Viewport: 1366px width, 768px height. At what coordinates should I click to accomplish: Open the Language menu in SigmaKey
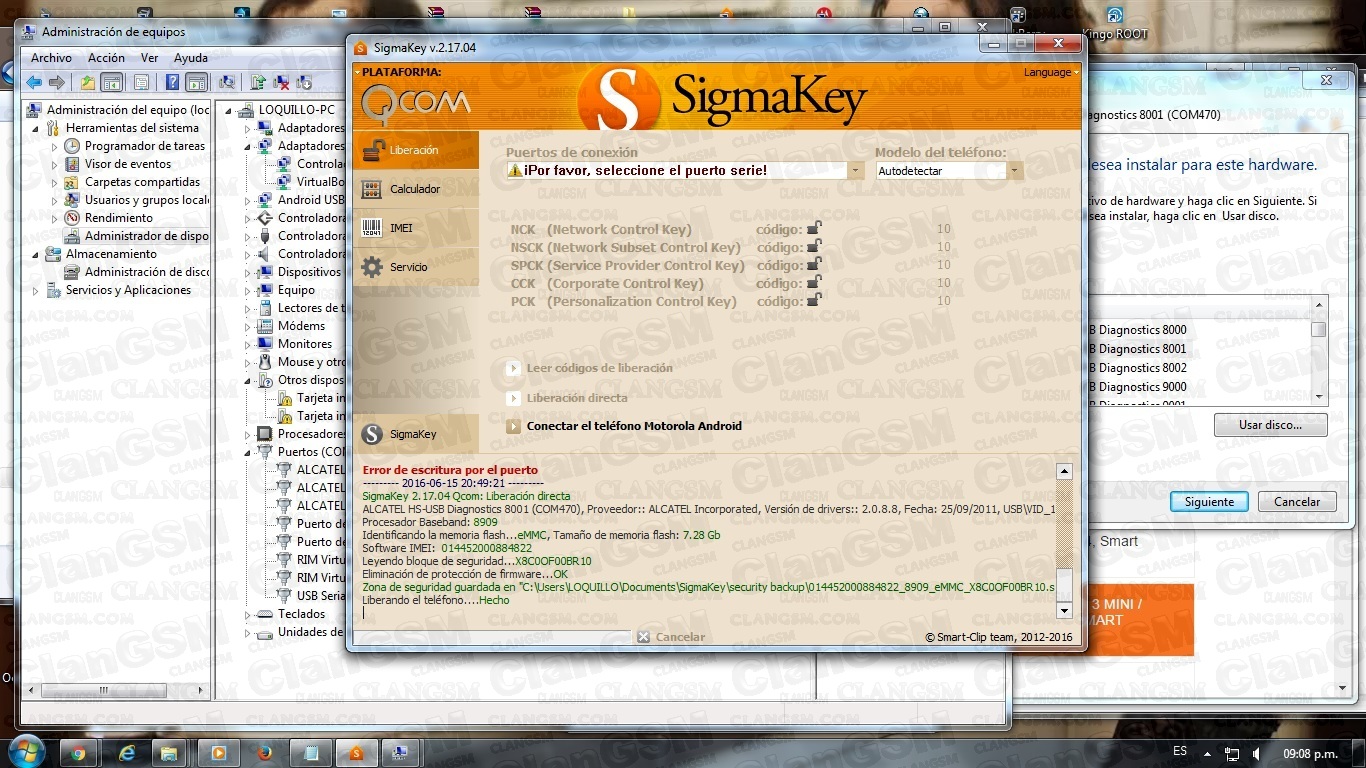(1049, 72)
